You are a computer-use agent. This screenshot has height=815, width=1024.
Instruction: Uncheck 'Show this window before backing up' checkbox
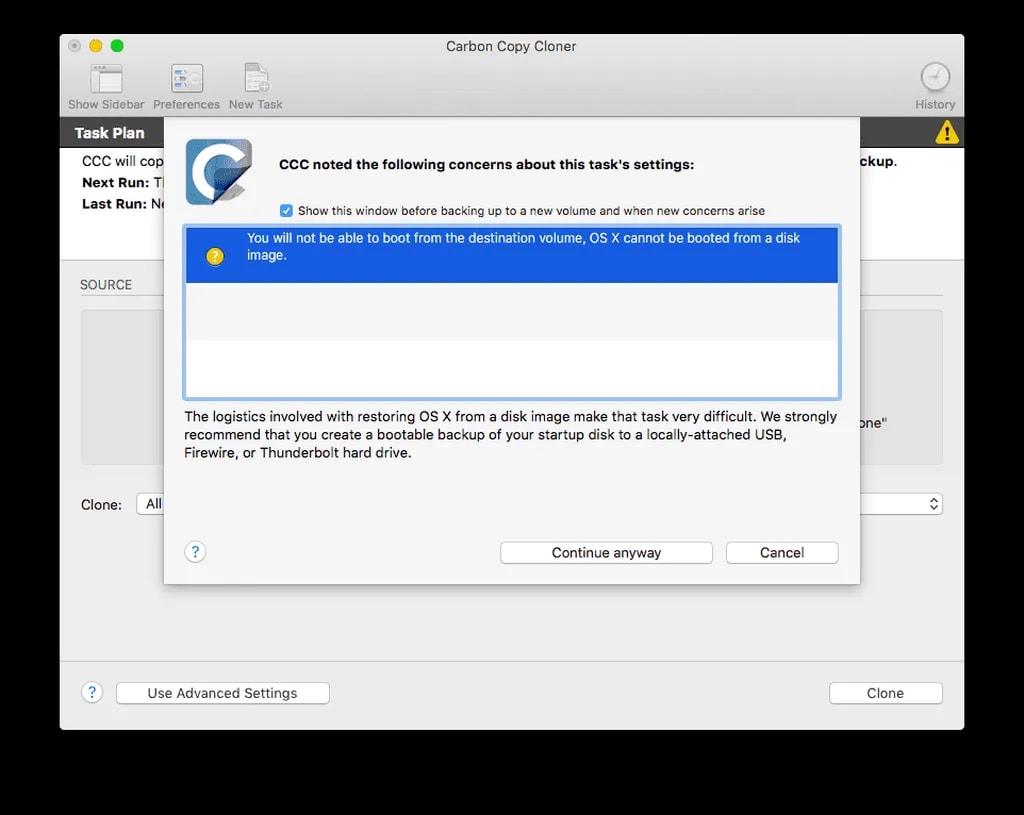point(286,211)
